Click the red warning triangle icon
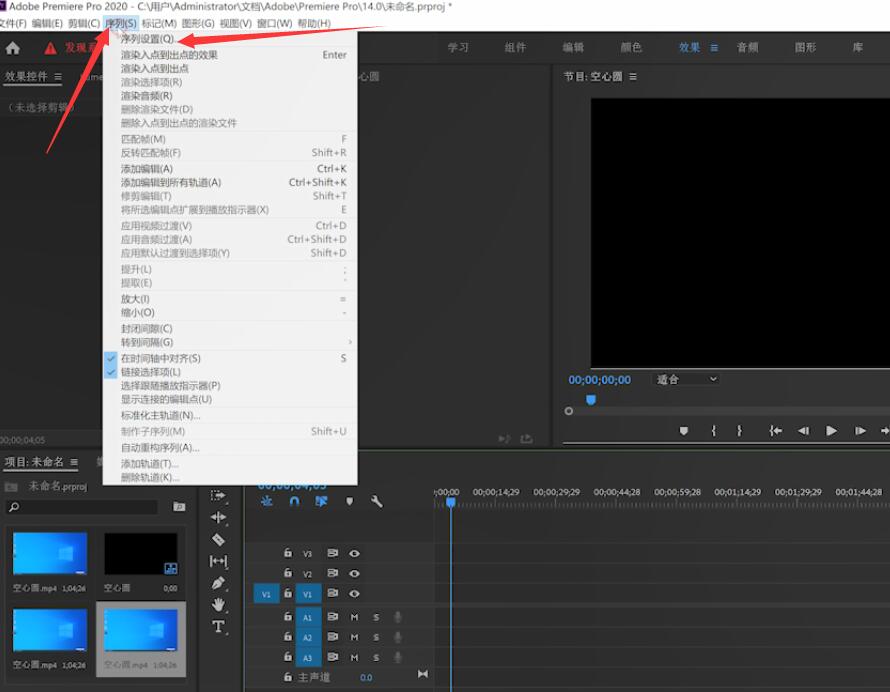Viewport: 890px width, 692px height. pos(51,48)
